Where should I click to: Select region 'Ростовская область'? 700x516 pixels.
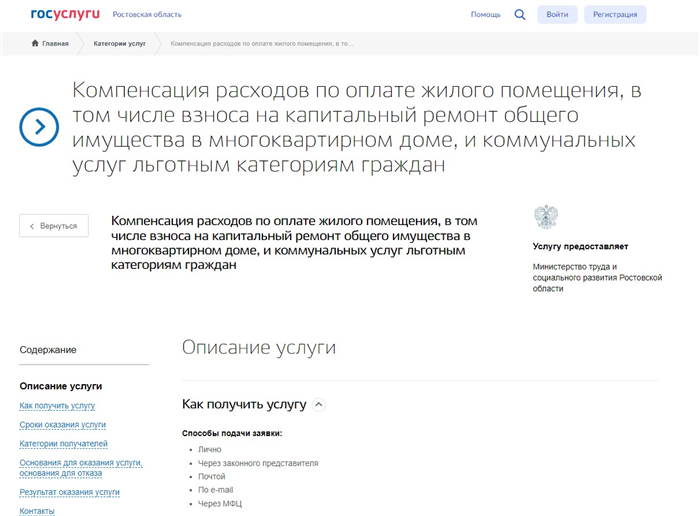(x=147, y=15)
